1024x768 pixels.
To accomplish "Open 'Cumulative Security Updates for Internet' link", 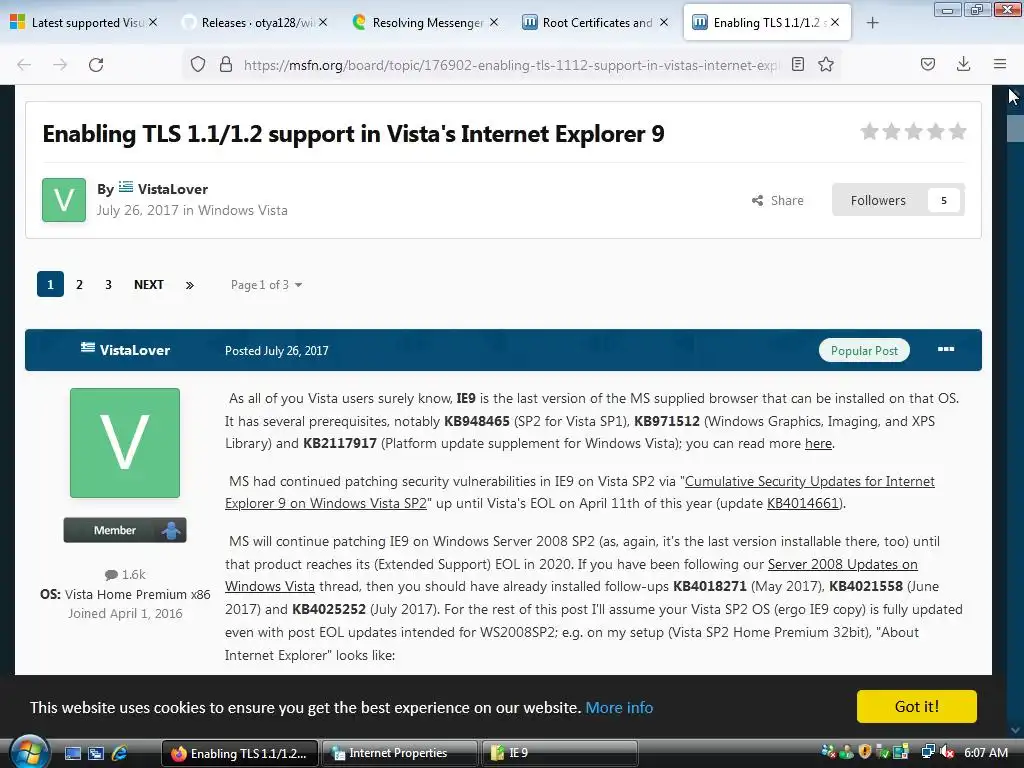I will [x=810, y=481].
